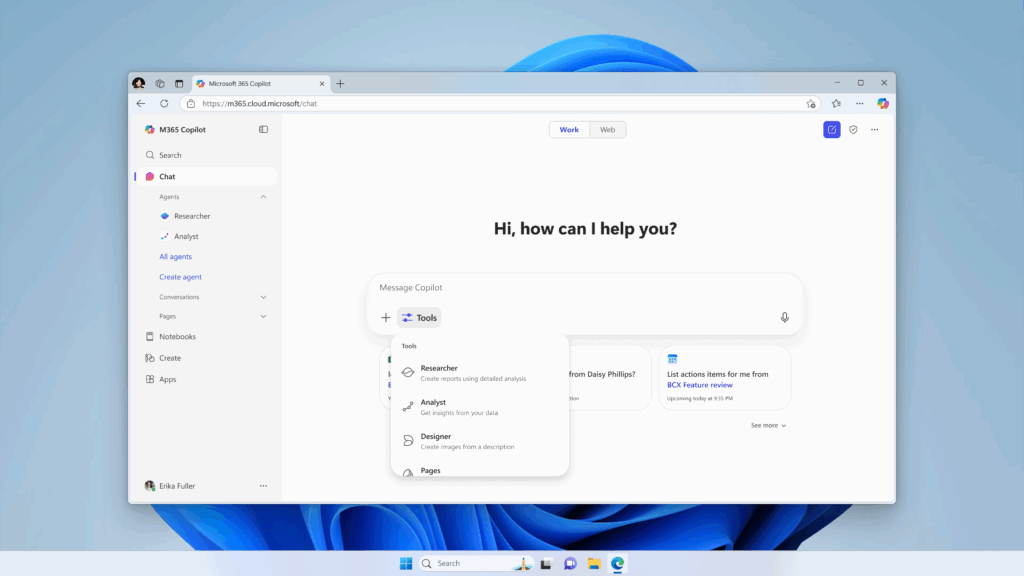Open Notebooks from the sidebar
Screen dimensions: 1024x576
[x=177, y=337]
